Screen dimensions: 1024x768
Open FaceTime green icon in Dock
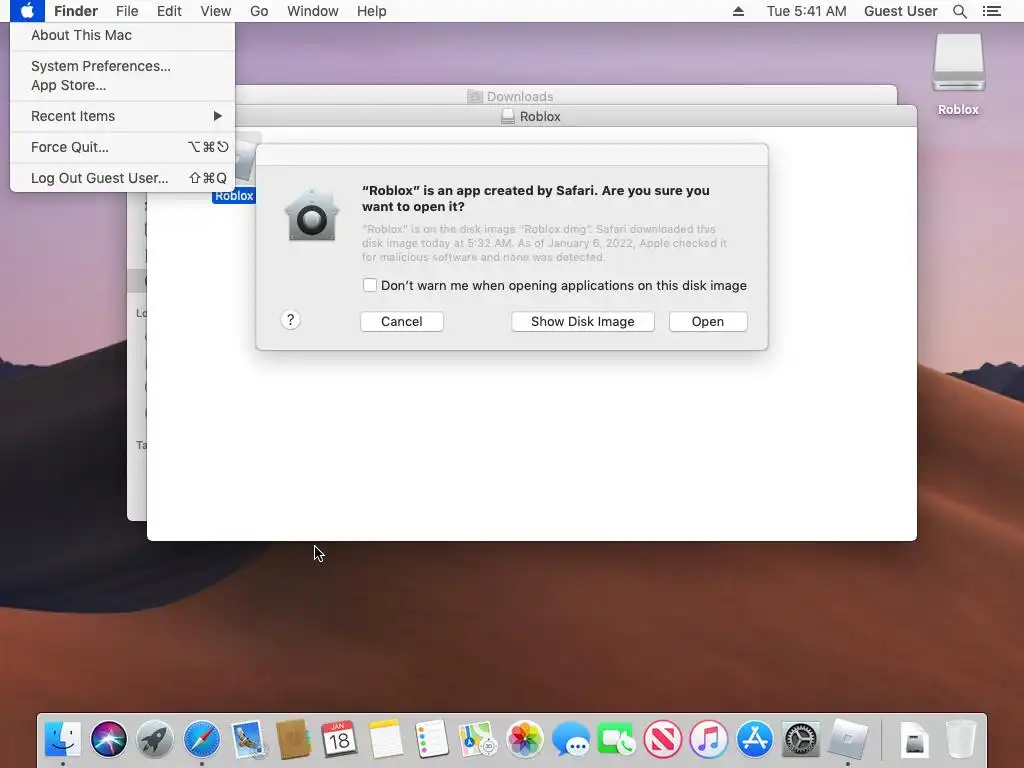coord(616,739)
